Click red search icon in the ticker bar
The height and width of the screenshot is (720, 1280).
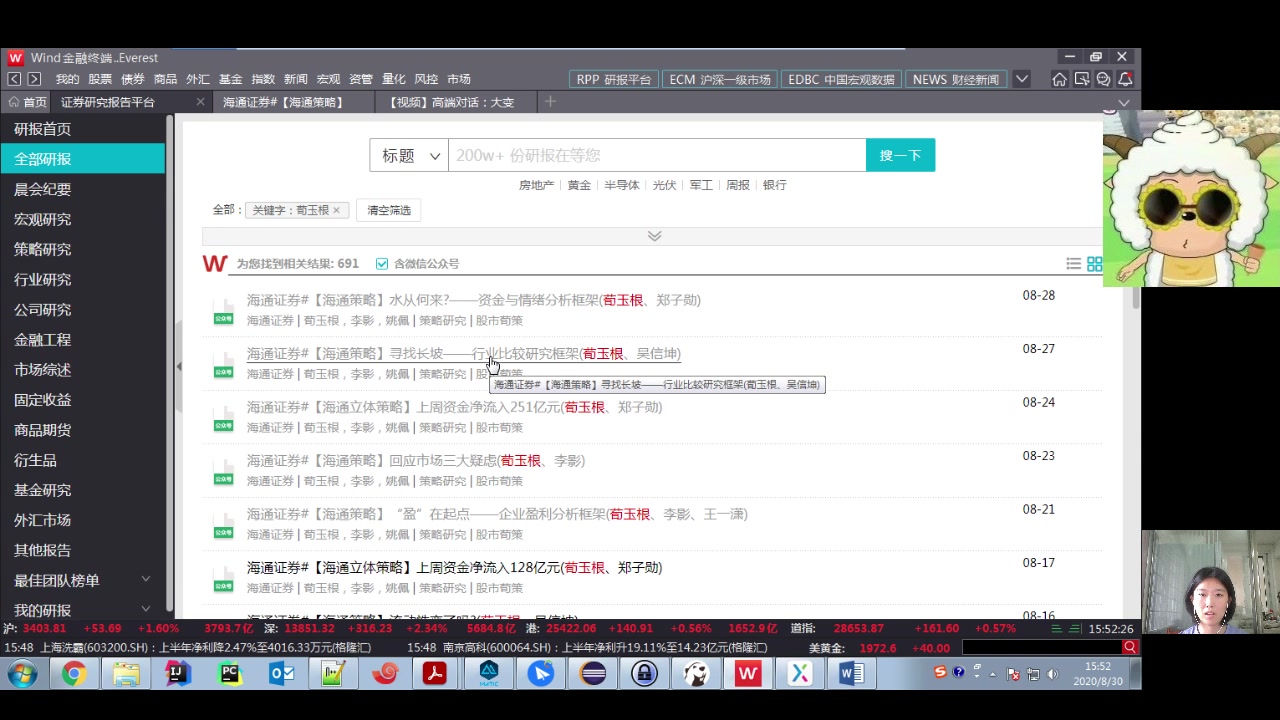(x=1130, y=647)
